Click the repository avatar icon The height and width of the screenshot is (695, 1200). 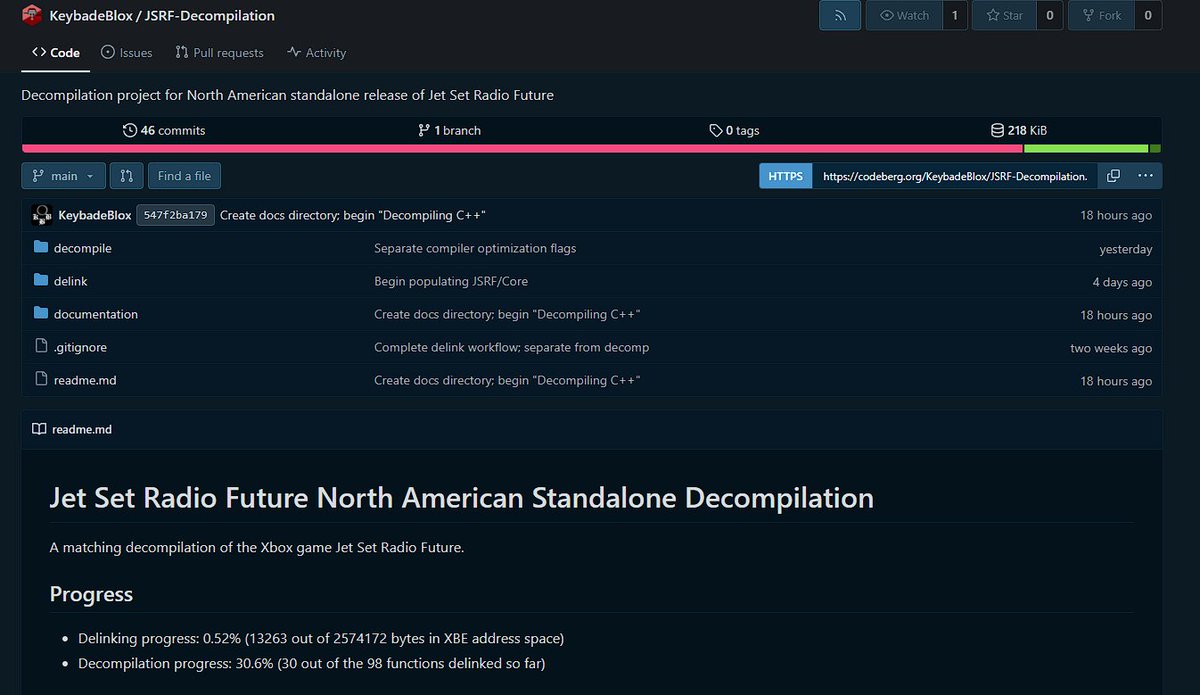coord(32,15)
